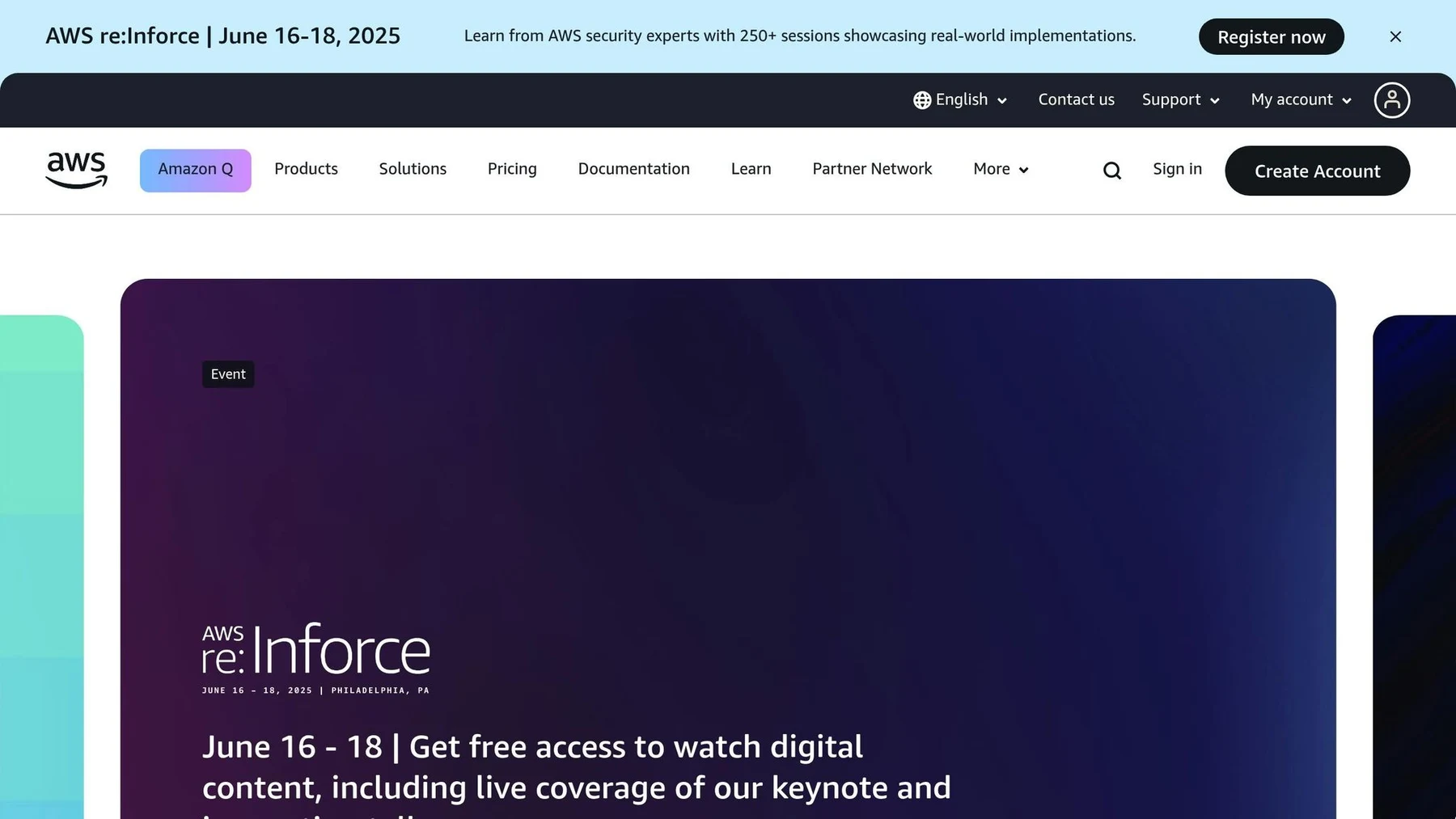
Task: Click the Sign in link
Action: coord(1178,169)
